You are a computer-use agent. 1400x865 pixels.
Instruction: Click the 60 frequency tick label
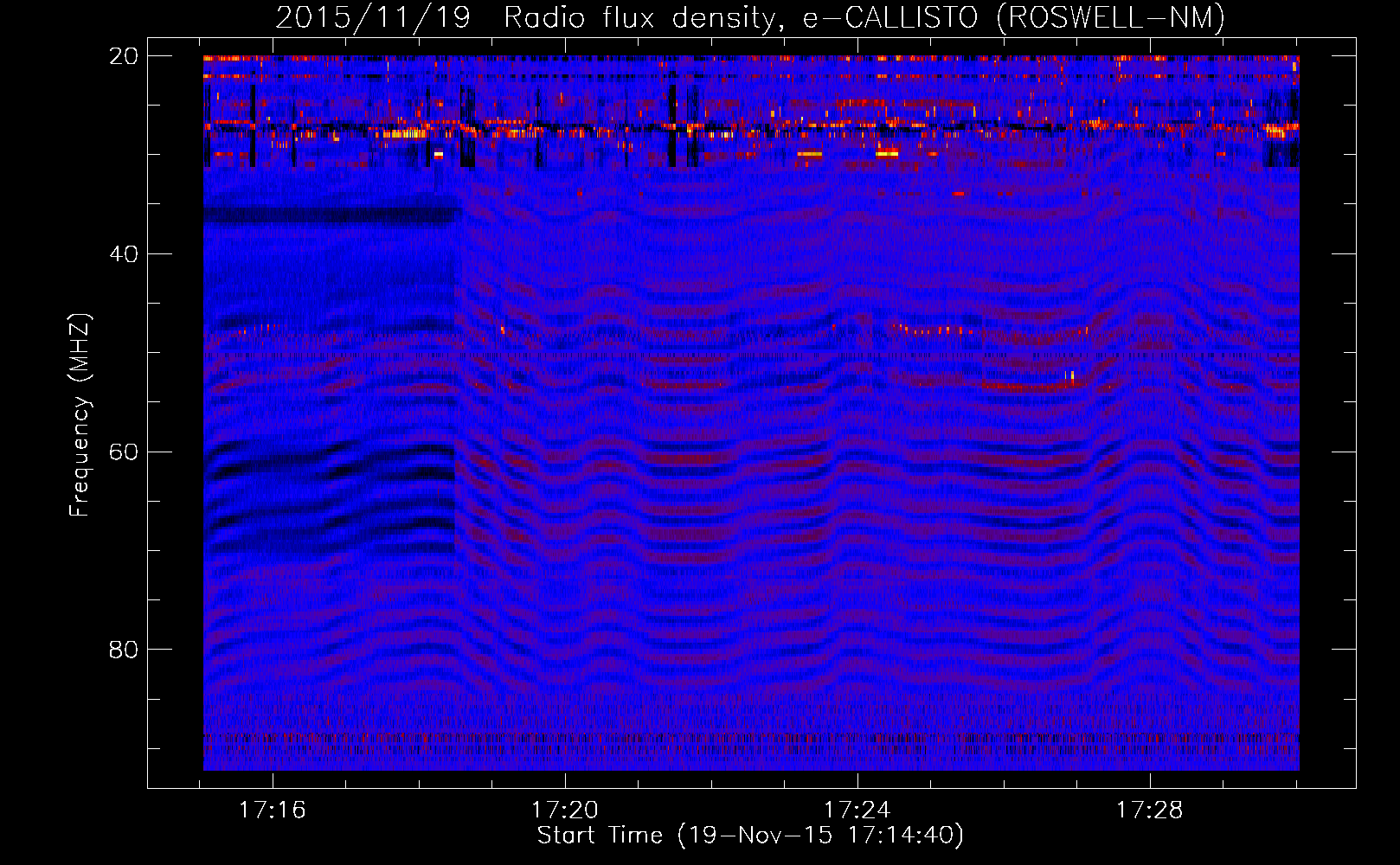[124, 452]
